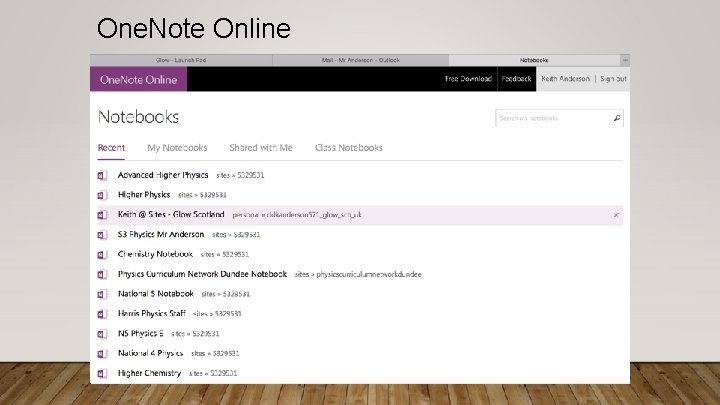Click the Notebooks page heading

(x=138, y=117)
